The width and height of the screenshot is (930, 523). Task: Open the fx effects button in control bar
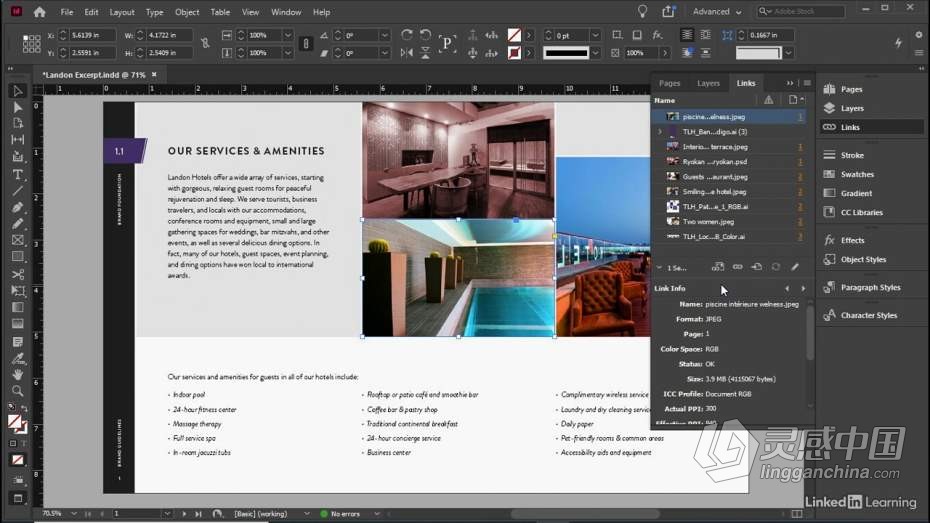[657, 35]
